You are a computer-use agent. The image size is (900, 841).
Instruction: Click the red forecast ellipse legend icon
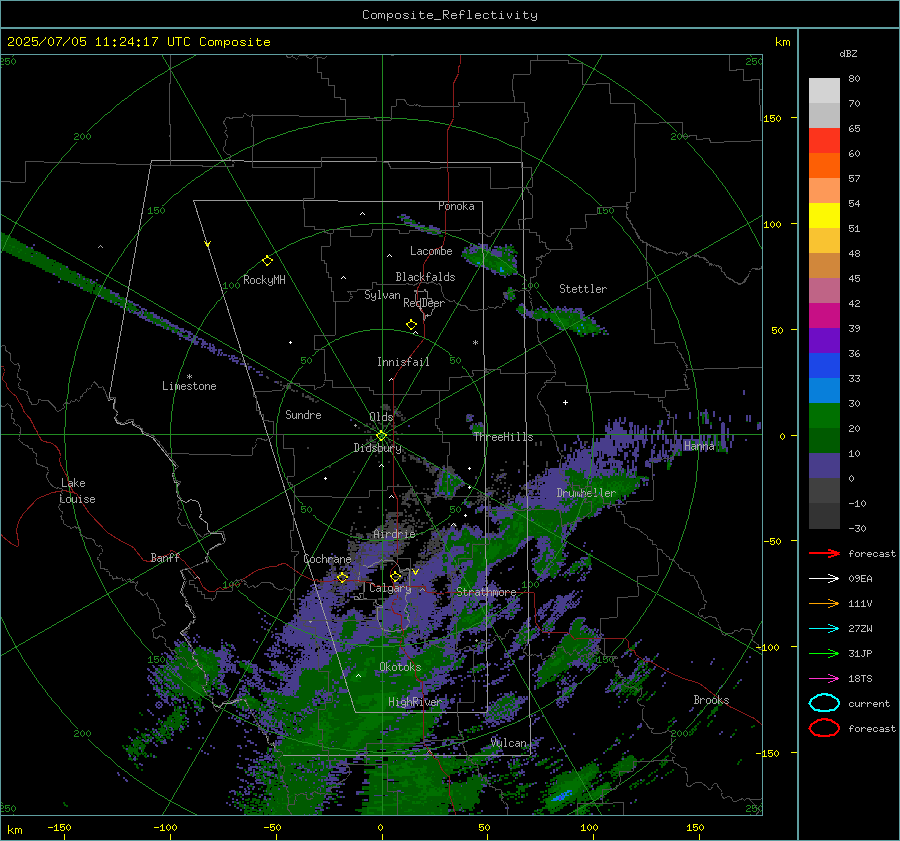[824, 728]
